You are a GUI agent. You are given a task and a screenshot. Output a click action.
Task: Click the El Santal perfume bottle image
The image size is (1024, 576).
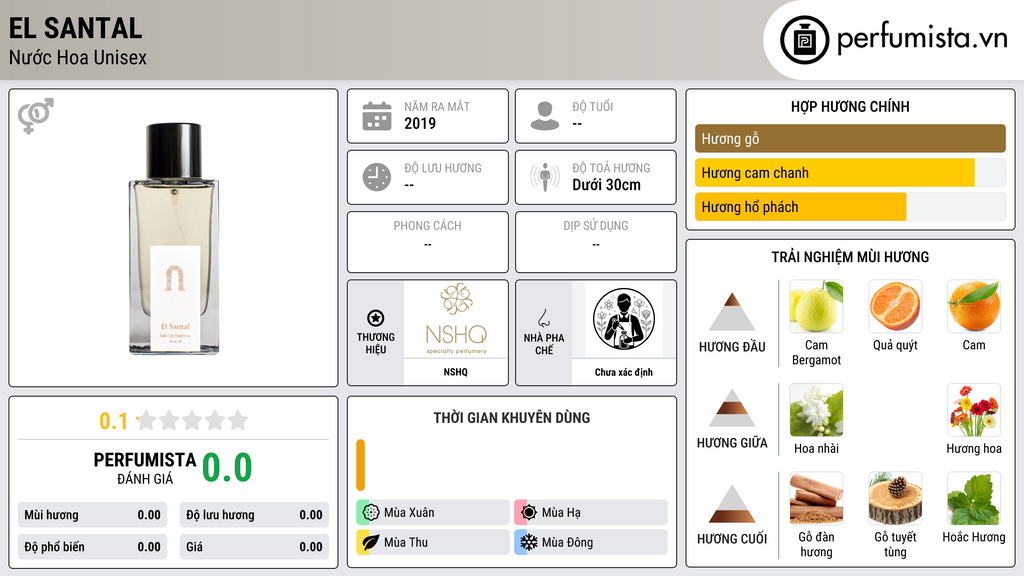[174, 238]
